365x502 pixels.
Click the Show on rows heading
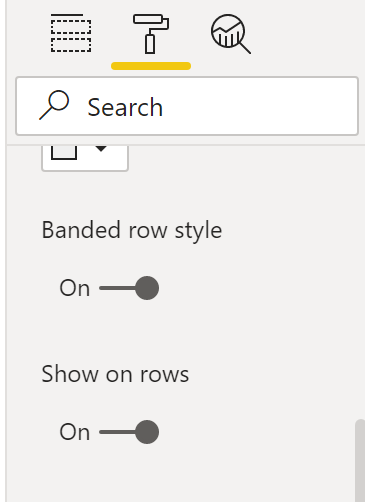click(115, 374)
